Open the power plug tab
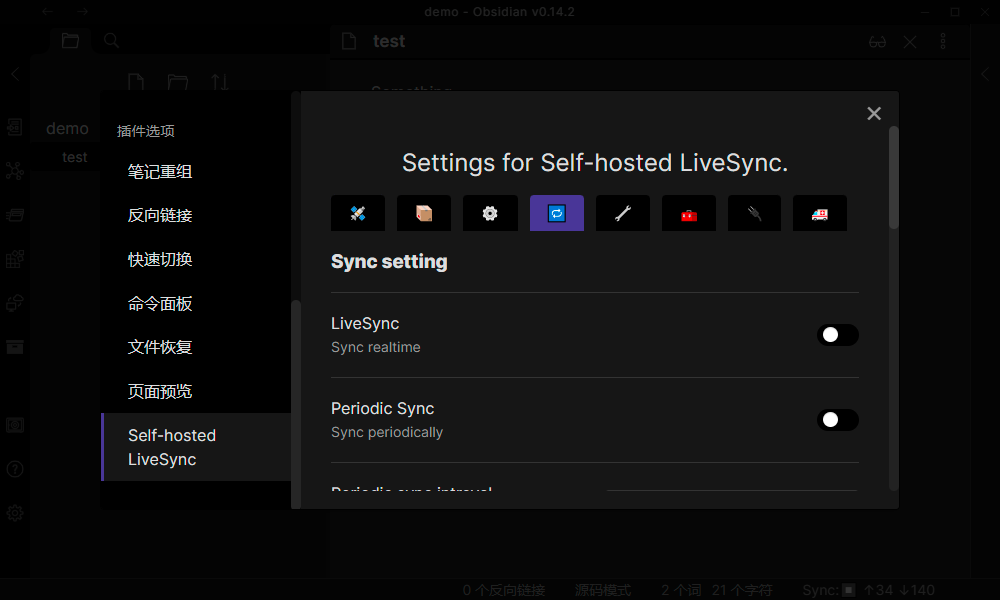The image size is (1000, 600). pyautogui.click(x=754, y=213)
